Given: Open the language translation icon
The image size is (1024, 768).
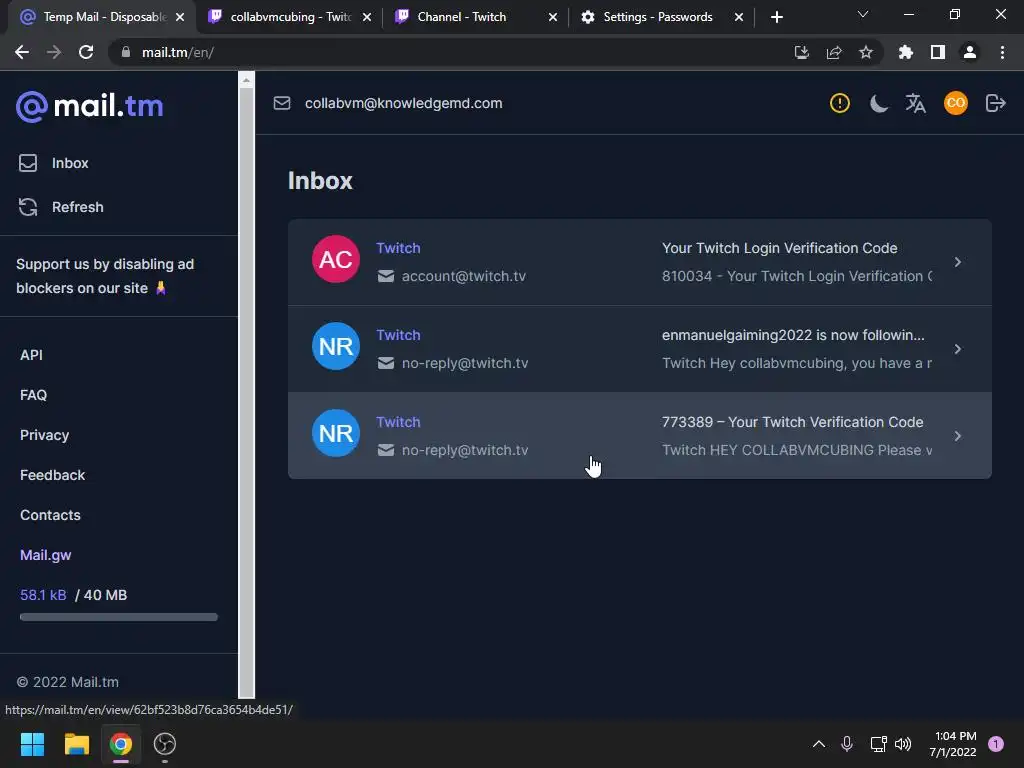Looking at the screenshot, I should pyautogui.click(x=916, y=103).
